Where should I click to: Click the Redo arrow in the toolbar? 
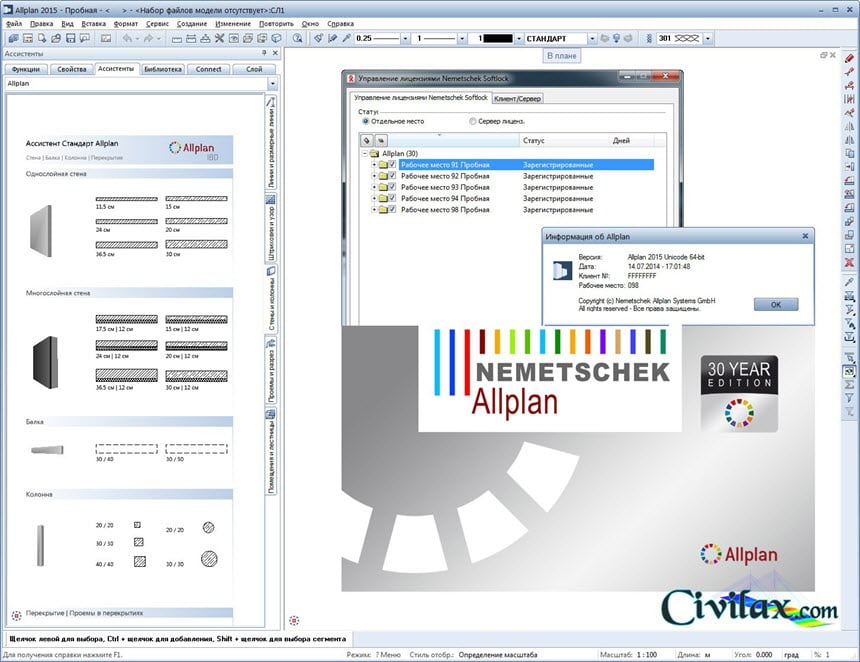click(148, 38)
